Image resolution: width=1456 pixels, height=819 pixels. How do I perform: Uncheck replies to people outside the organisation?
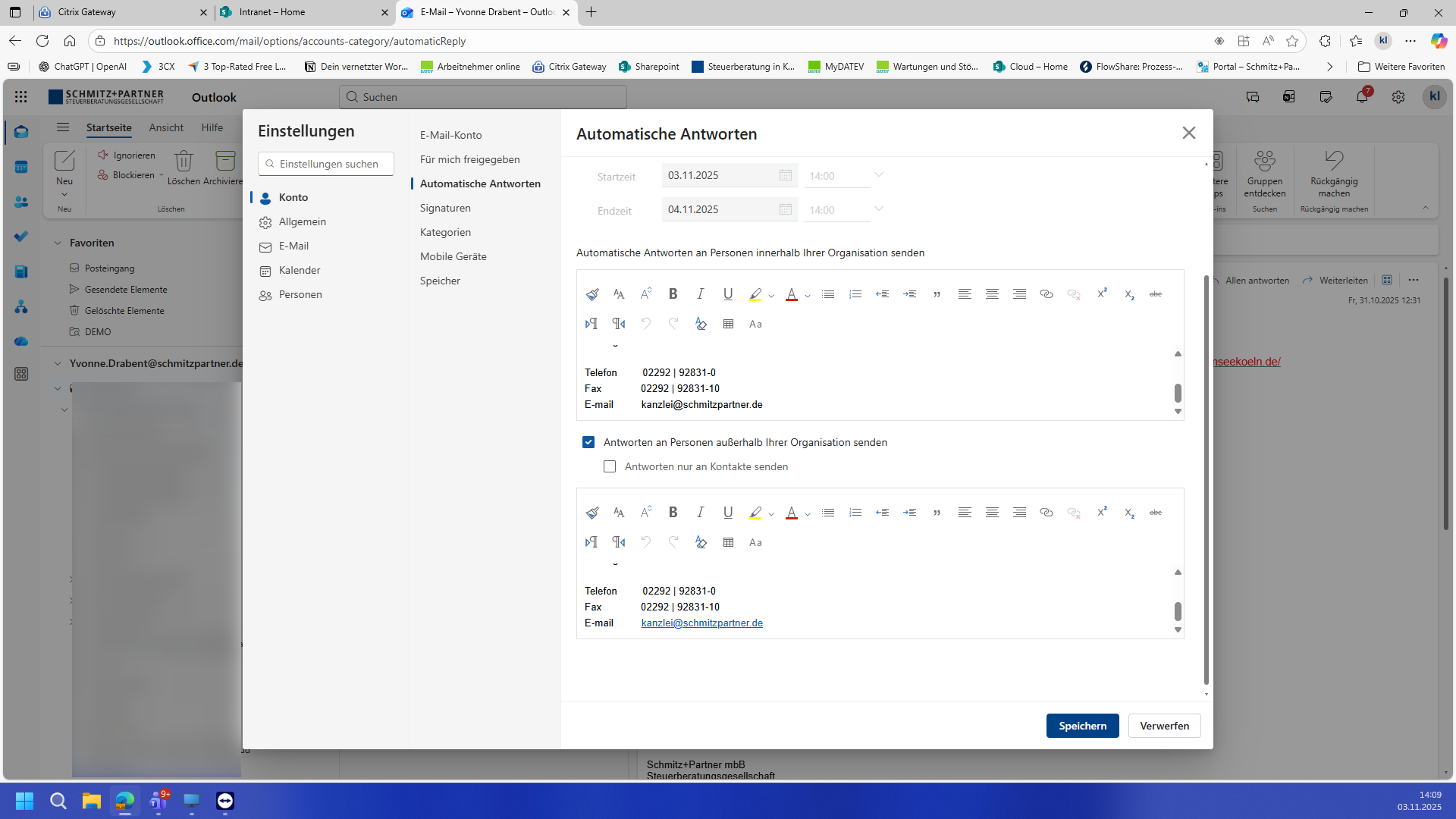[588, 442]
